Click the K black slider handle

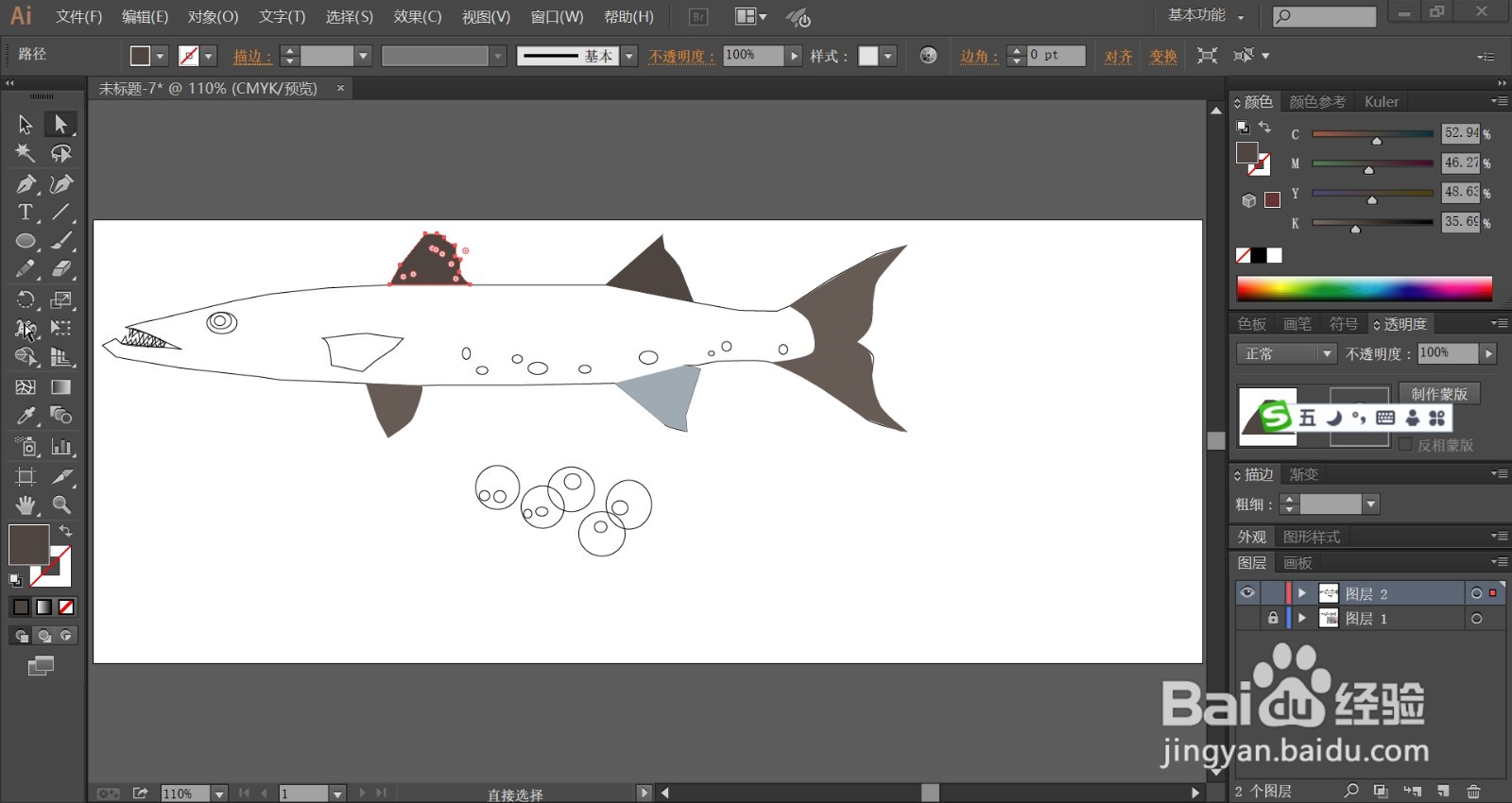coord(1355,229)
